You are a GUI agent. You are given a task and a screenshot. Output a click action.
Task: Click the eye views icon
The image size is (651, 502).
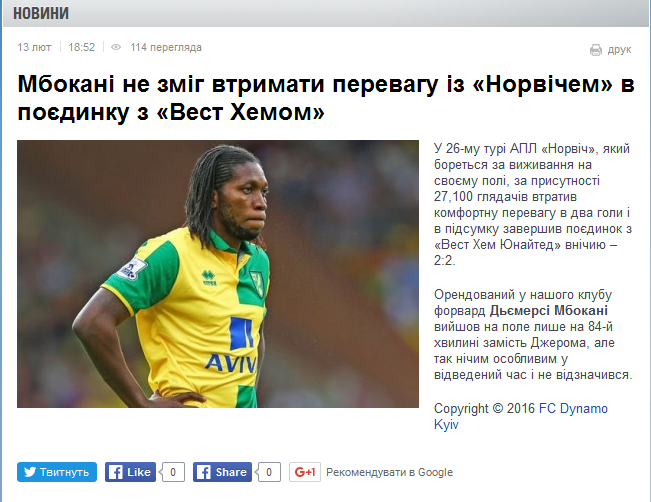click(116, 47)
